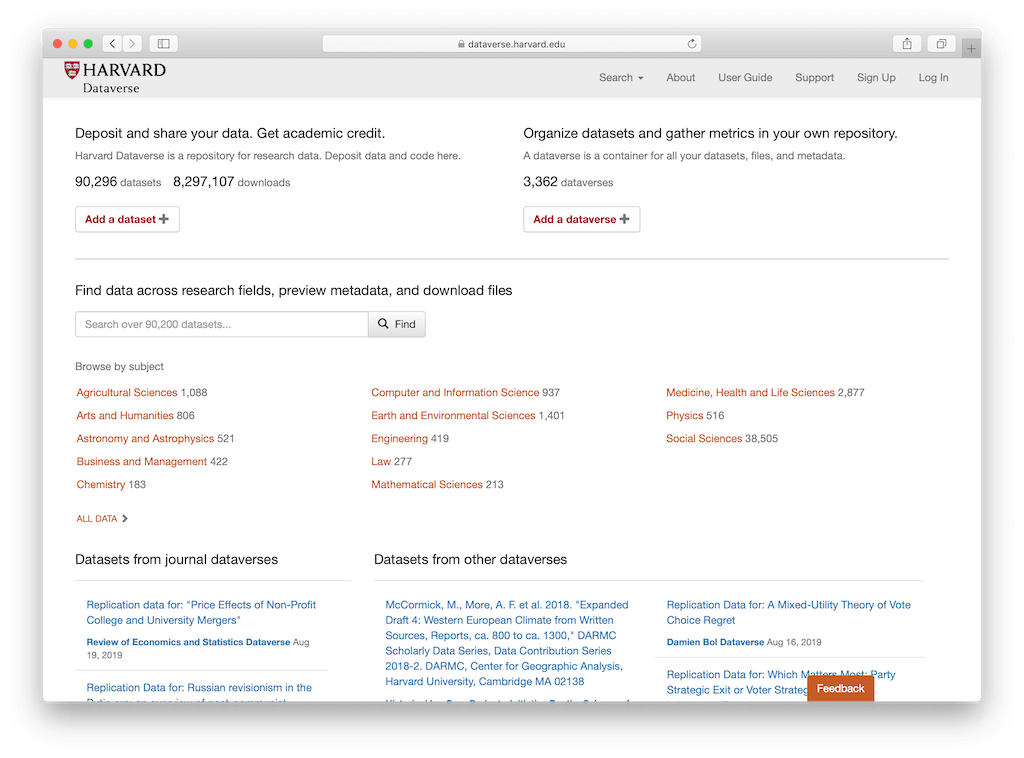Toggle Safari sidebar icon

164,44
